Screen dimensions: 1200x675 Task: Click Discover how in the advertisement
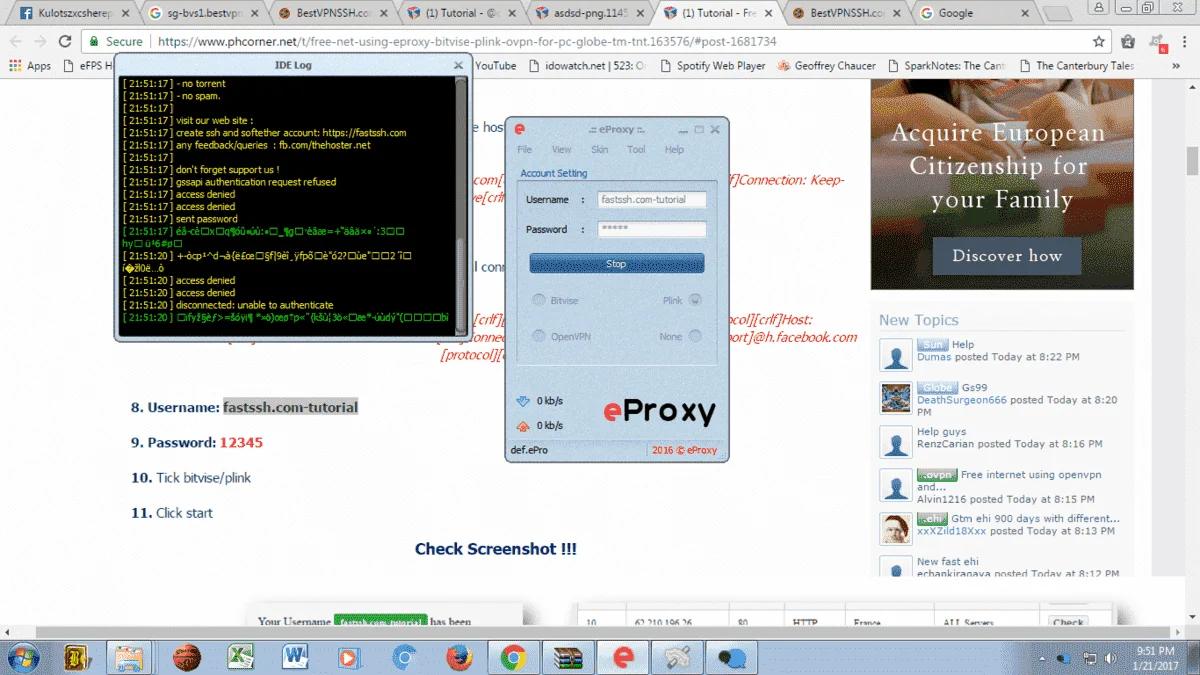click(x=1007, y=256)
